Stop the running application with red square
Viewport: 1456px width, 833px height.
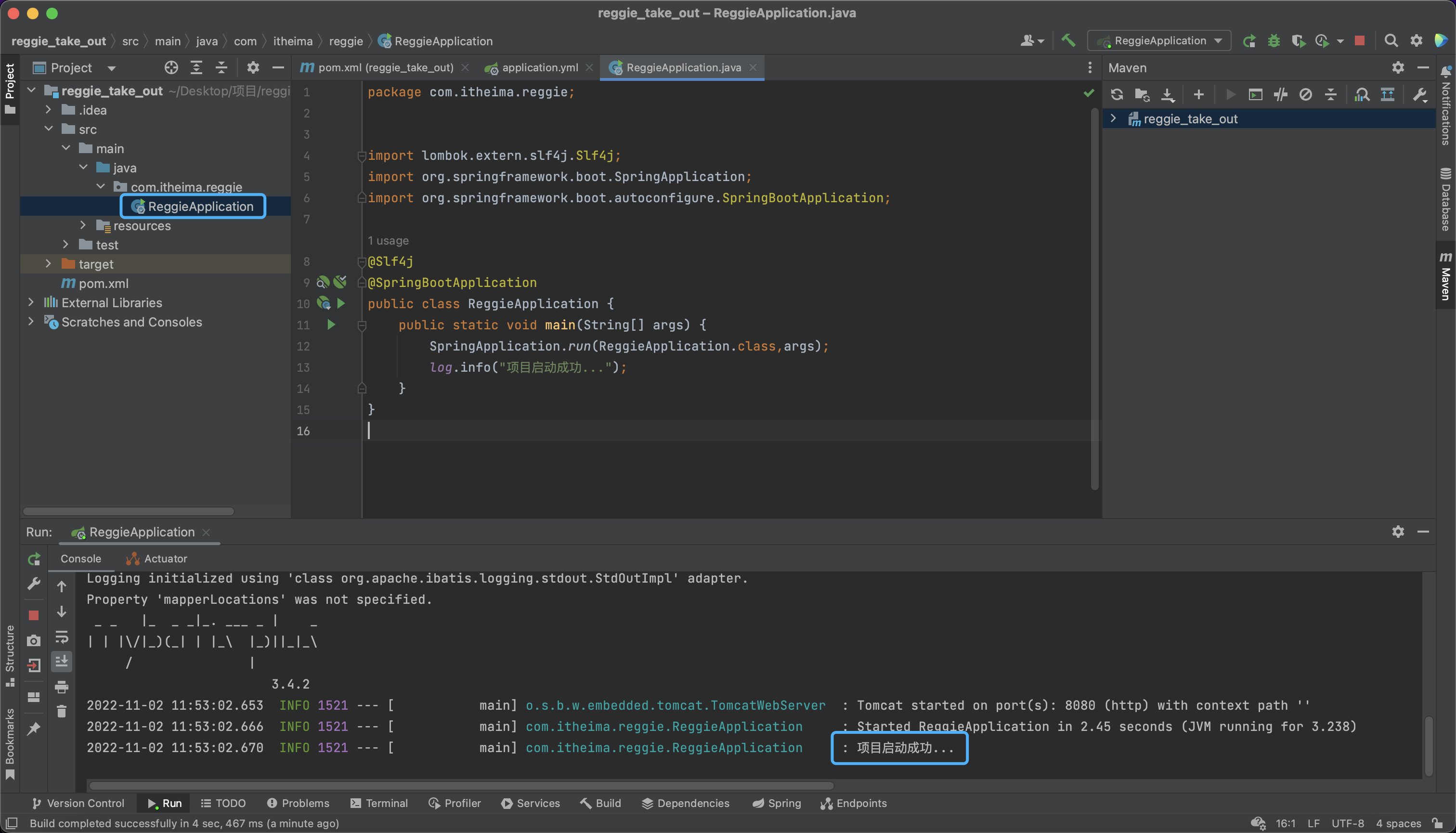[x=1360, y=40]
